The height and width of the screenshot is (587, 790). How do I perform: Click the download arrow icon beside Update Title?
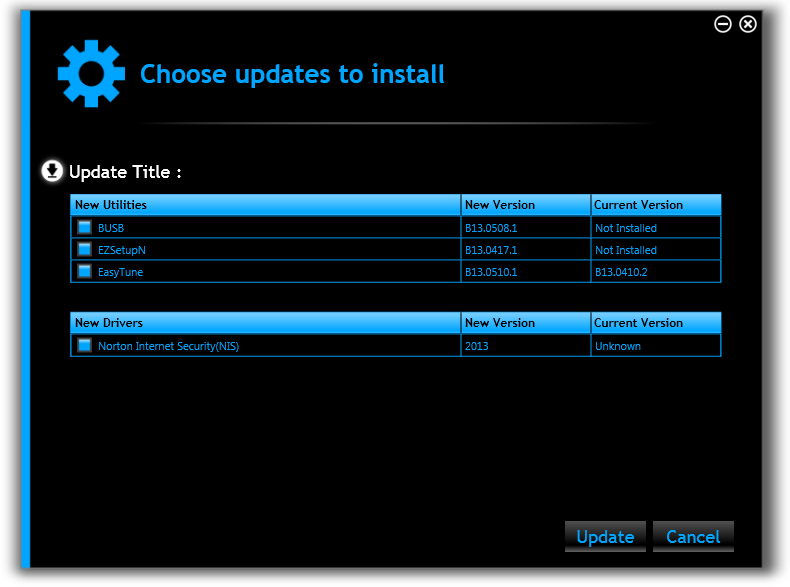(x=52, y=171)
